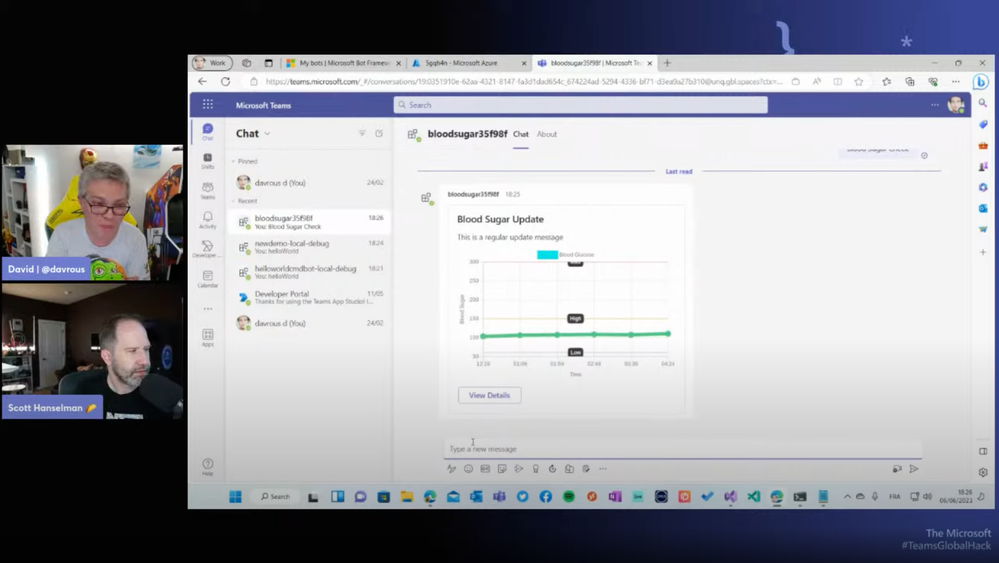Open the Teams app launcher waffle
The width and height of the screenshot is (999, 563).
coord(208,104)
